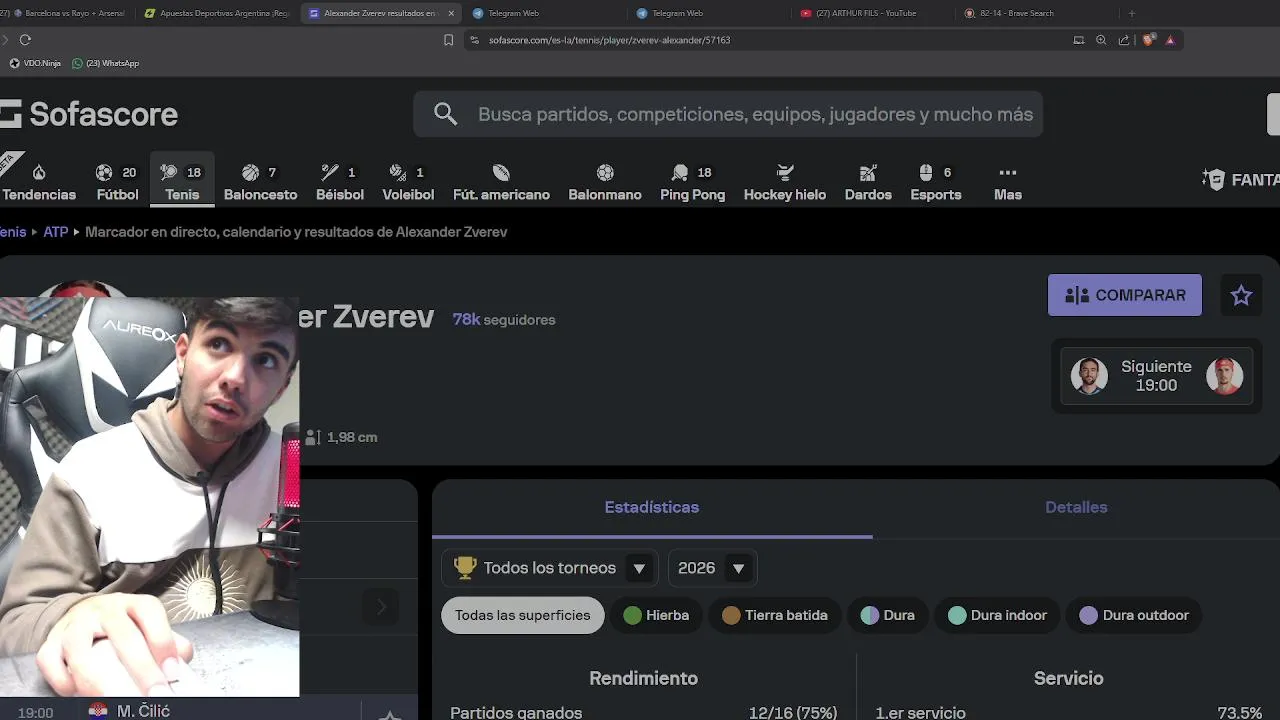Select the Béisbol sport icon

(329, 172)
